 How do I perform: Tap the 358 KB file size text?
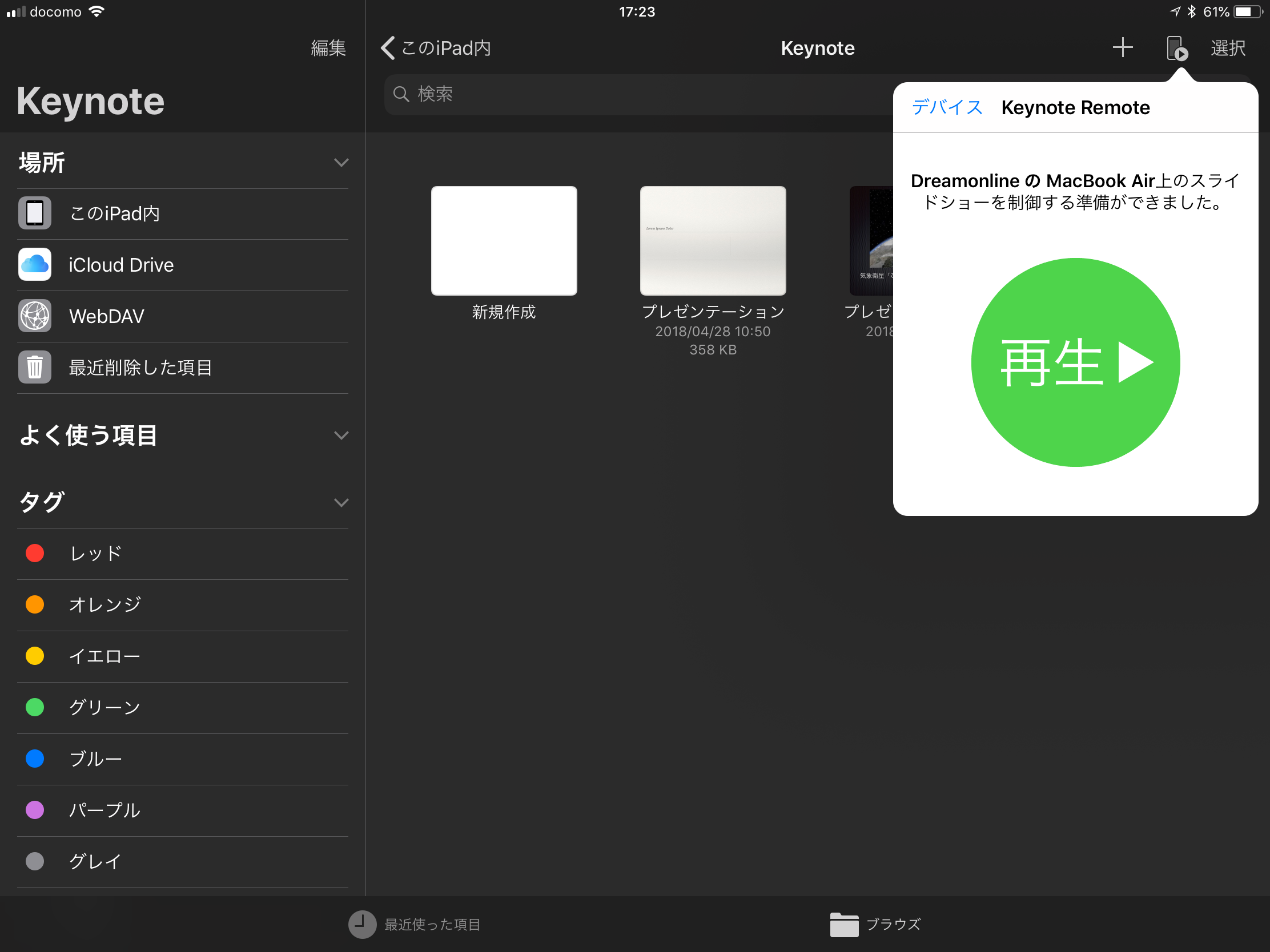(x=713, y=350)
